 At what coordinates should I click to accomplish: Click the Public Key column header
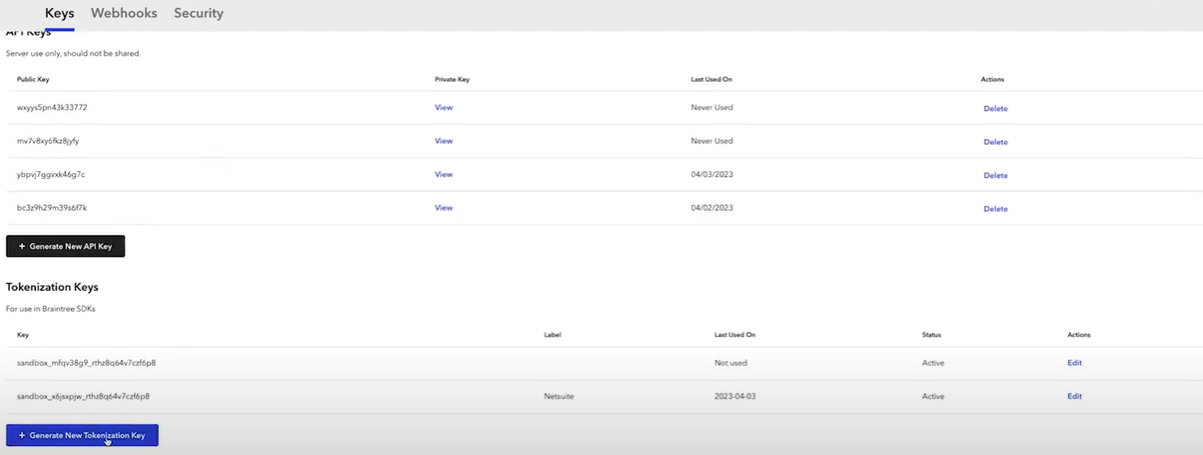click(33, 79)
